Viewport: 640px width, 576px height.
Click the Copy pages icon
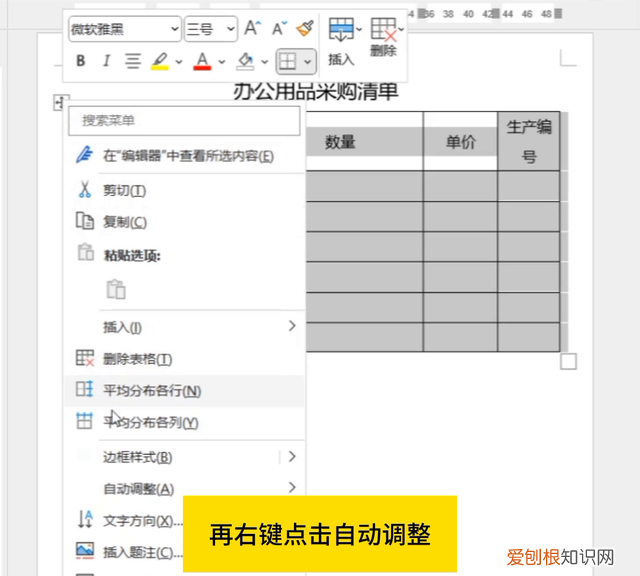85,221
